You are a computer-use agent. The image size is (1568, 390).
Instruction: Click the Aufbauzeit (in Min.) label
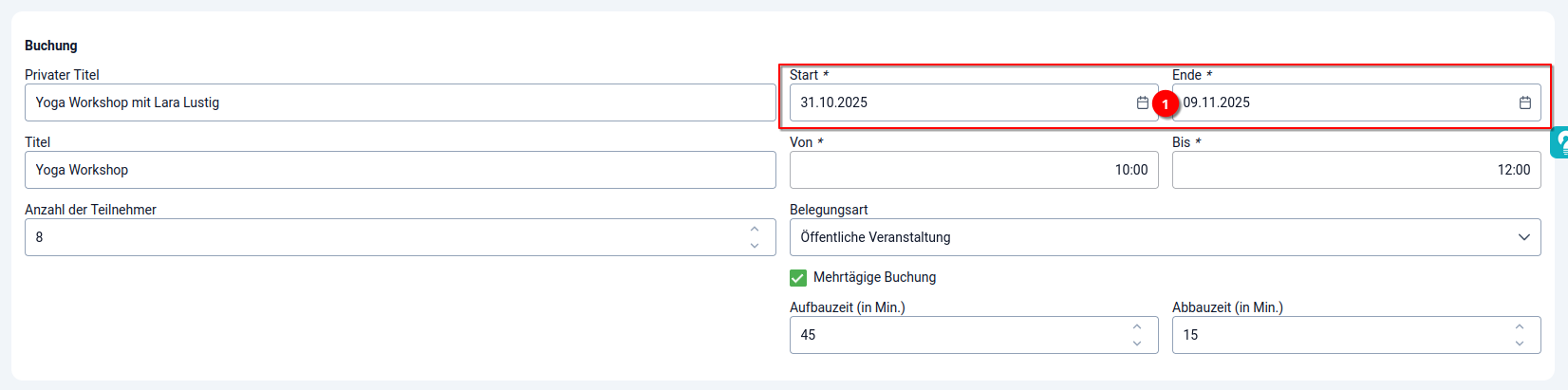[x=848, y=307]
